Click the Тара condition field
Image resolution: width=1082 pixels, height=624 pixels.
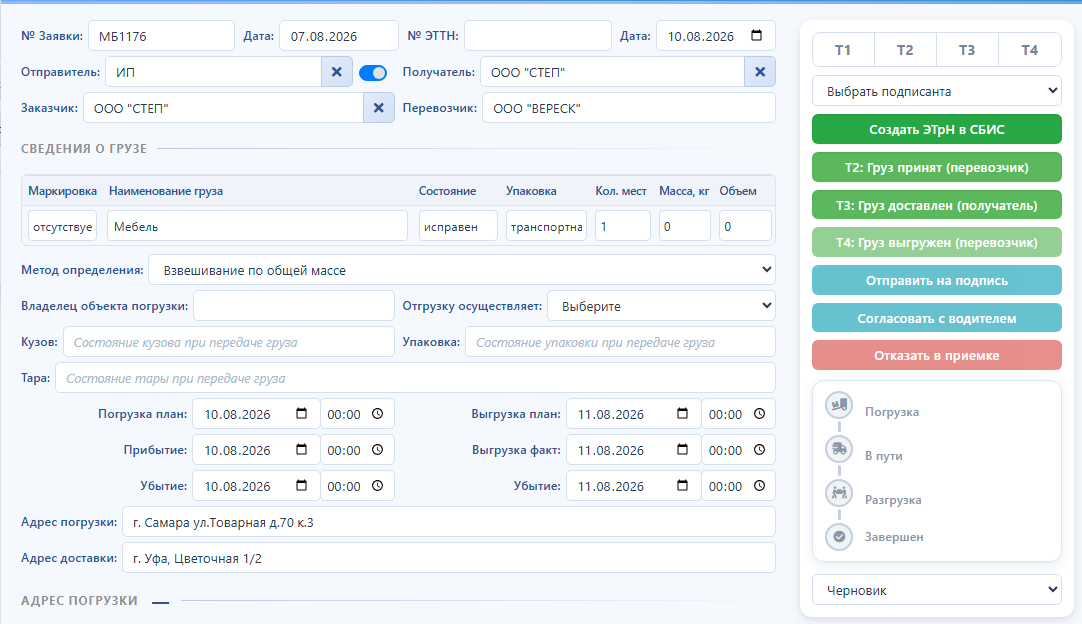415,378
